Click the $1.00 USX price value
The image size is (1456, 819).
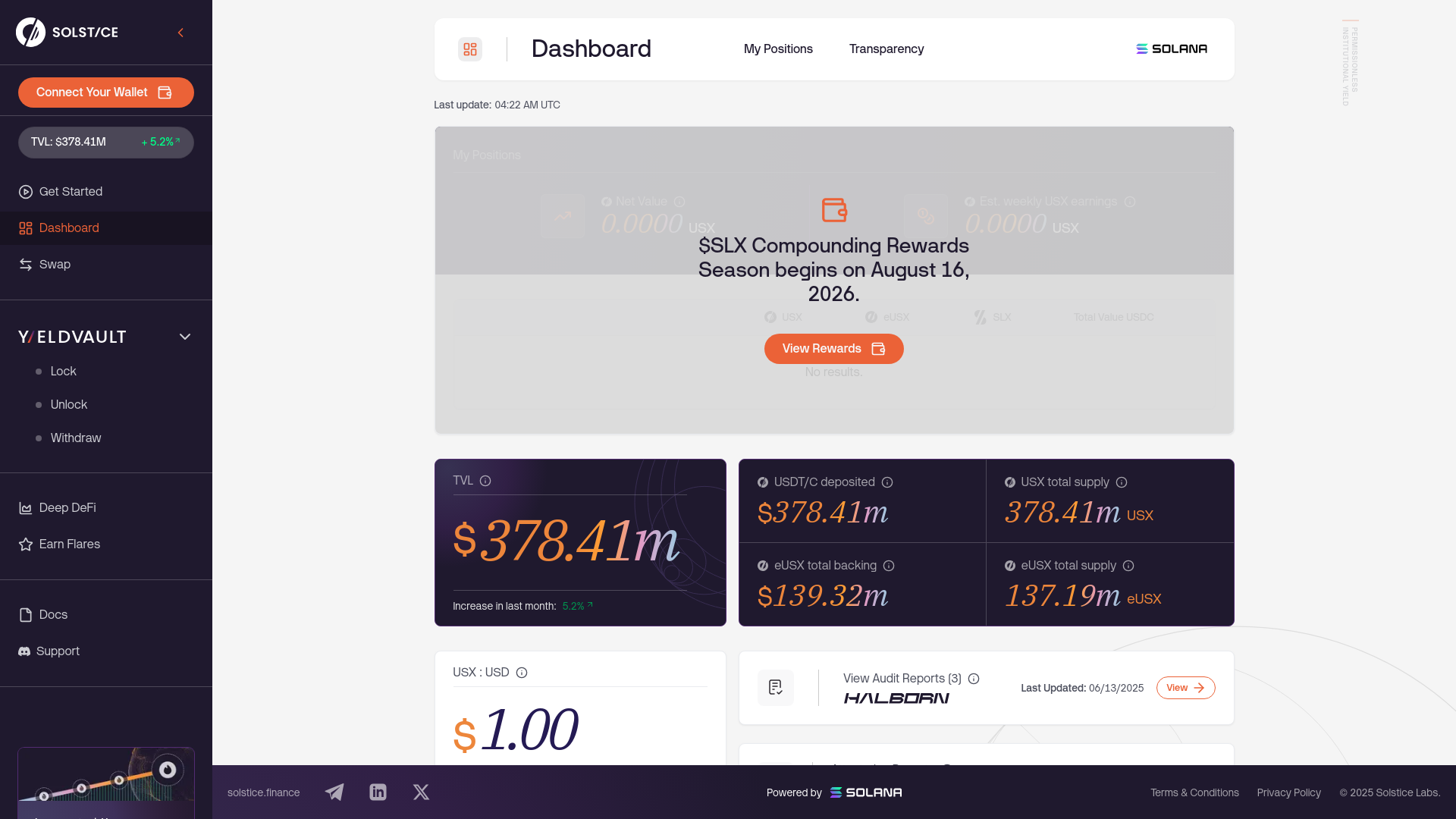515,730
